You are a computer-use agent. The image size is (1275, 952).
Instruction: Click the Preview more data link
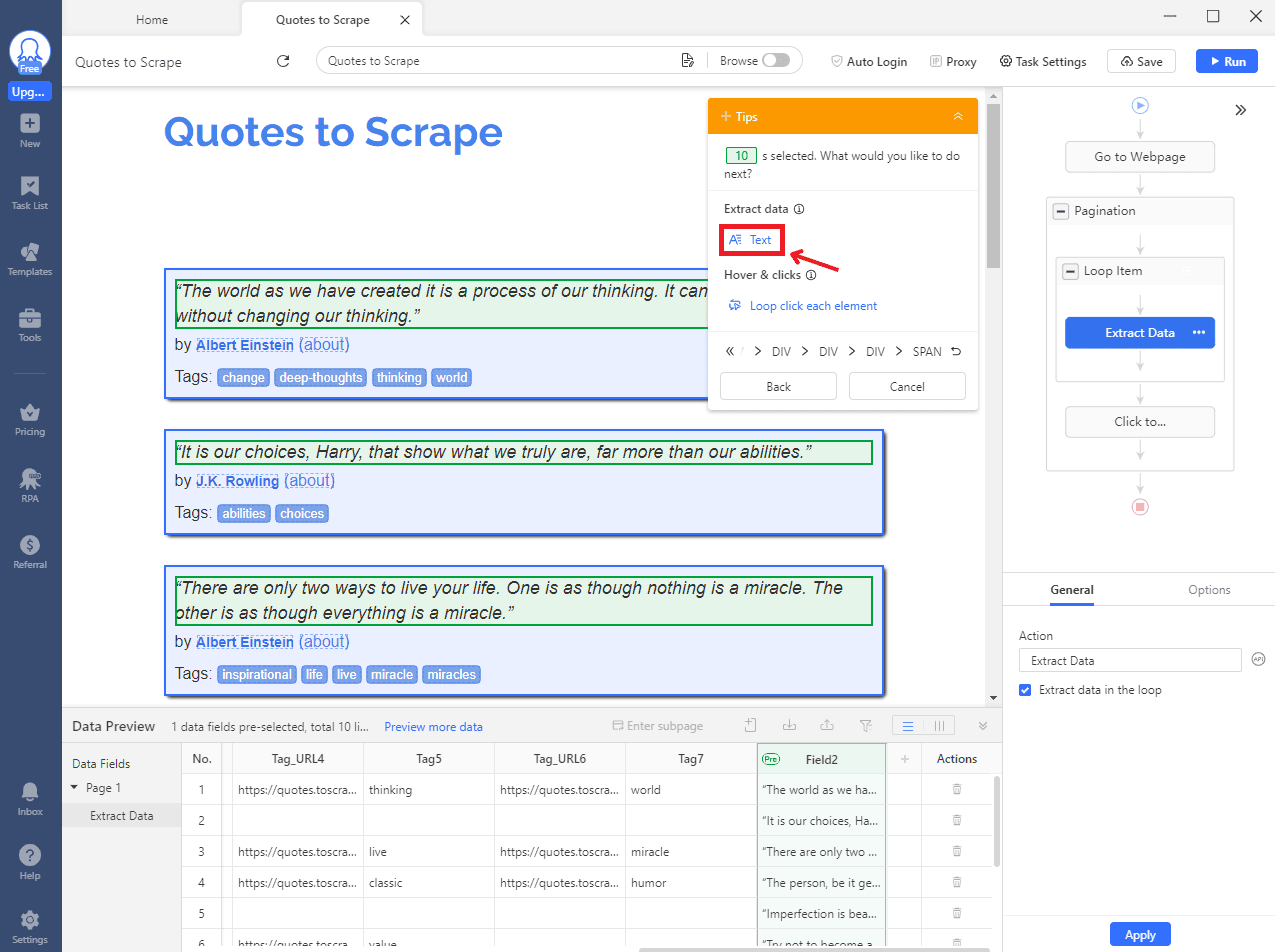click(433, 727)
